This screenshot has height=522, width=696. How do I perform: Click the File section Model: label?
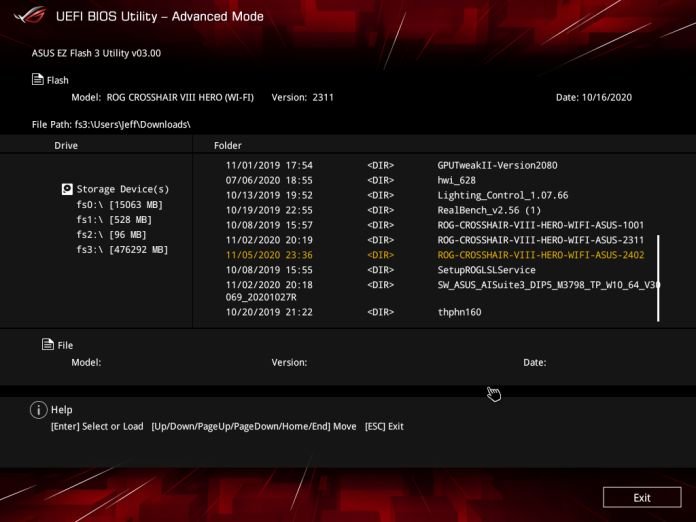[86, 363]
